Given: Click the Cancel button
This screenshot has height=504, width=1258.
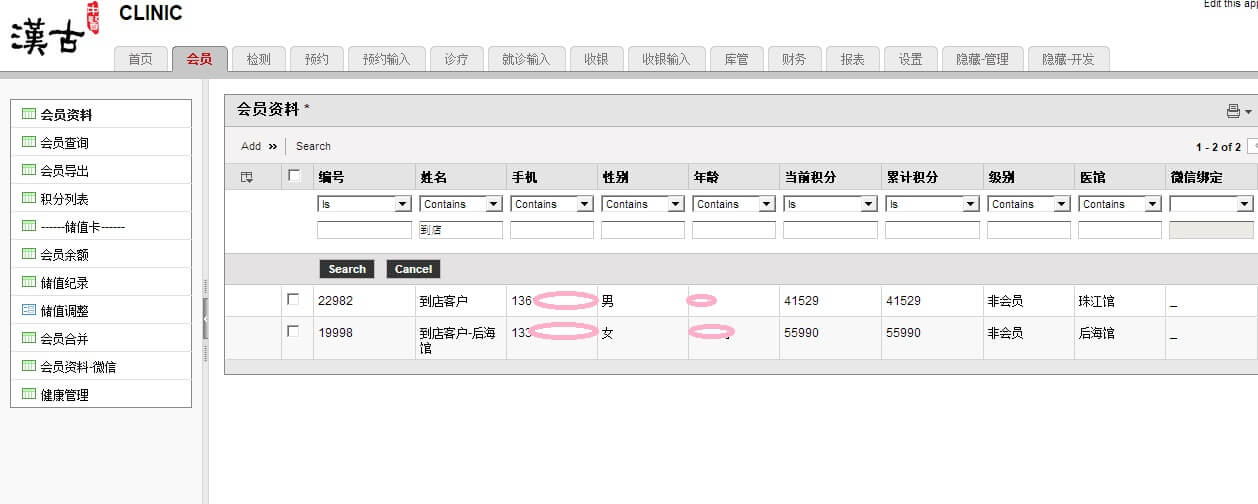Looking at the screenshot, I should tap(413, 269).
